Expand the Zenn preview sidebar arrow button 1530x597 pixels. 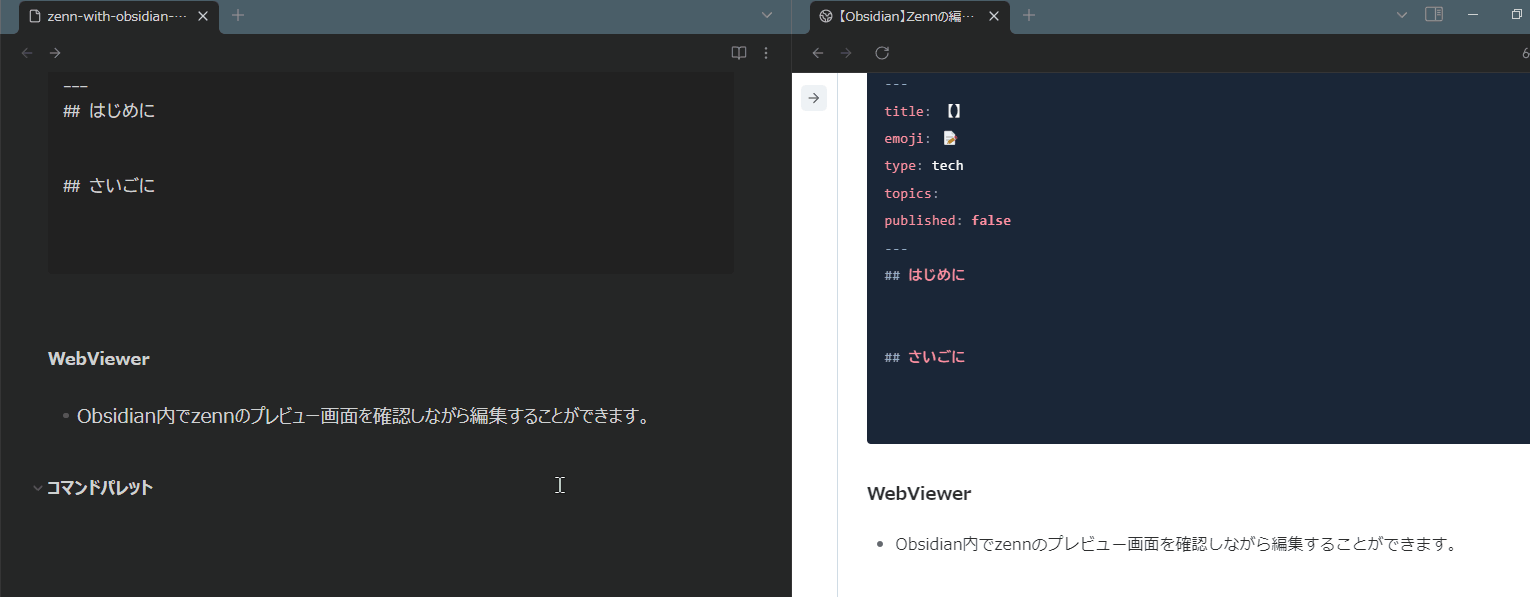(814, 98)
